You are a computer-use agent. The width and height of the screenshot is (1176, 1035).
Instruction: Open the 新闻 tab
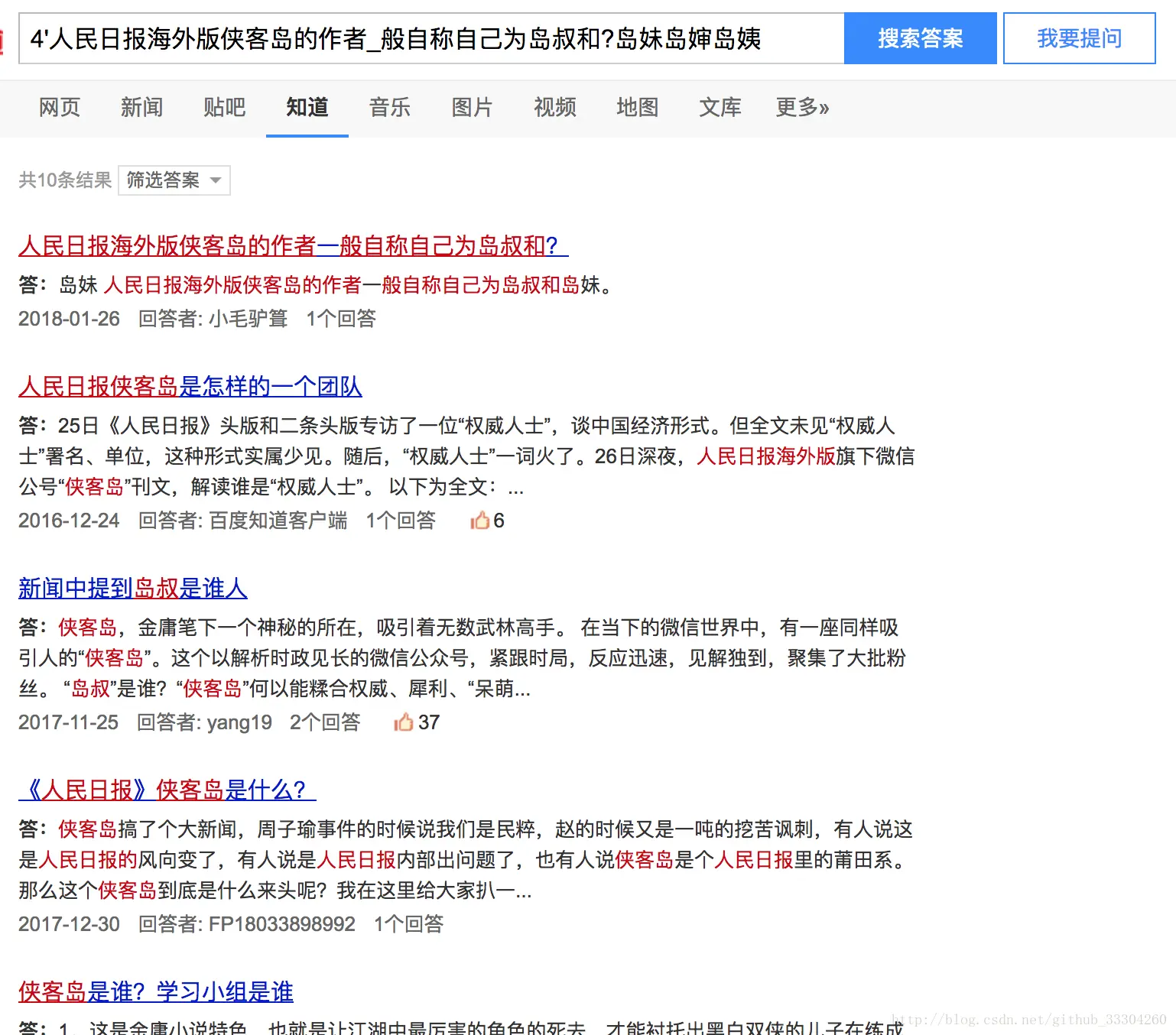[142, 107]
